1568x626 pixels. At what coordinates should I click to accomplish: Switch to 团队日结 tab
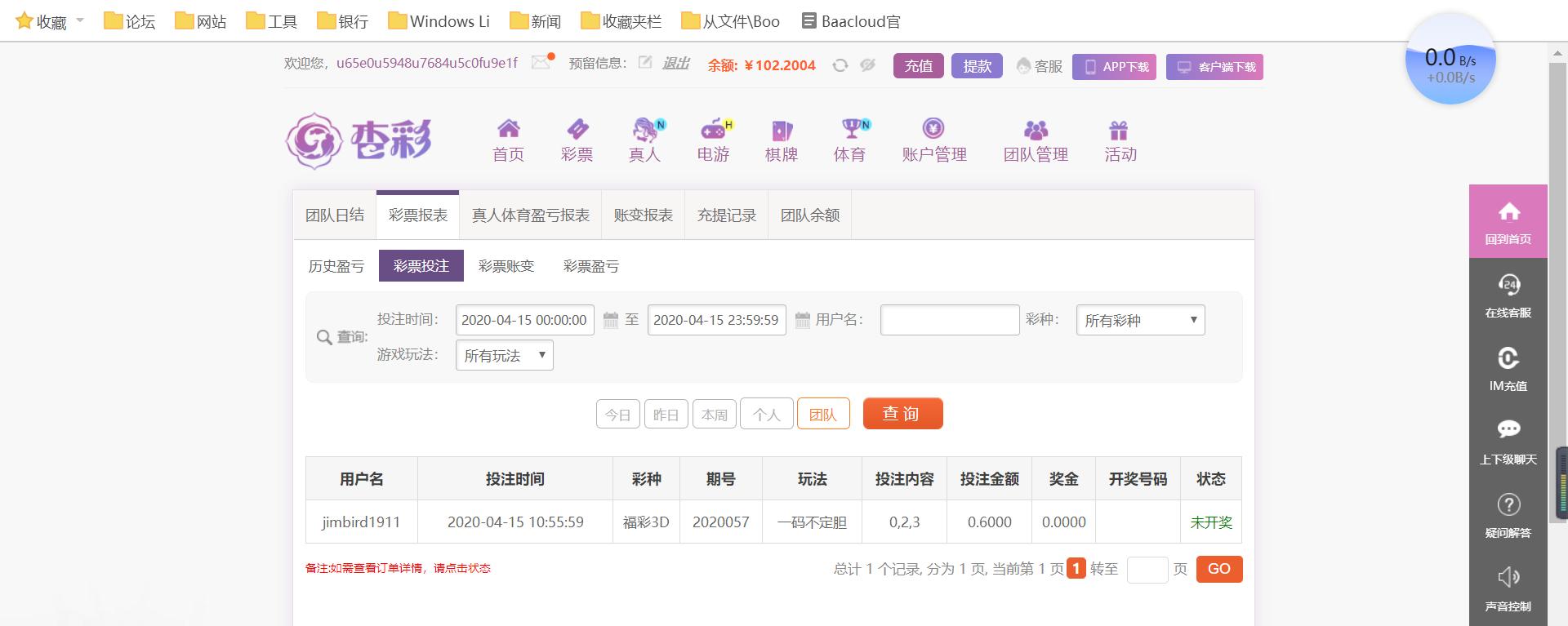[335, 215]
